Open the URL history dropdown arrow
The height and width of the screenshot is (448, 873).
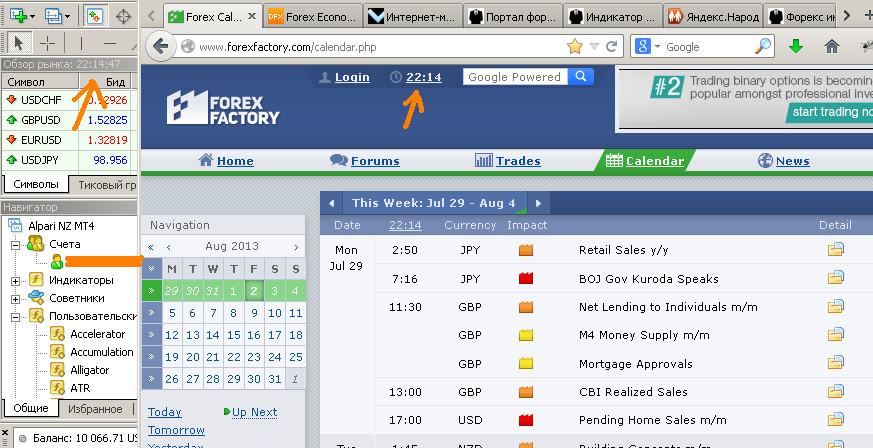tap(594, 47)
